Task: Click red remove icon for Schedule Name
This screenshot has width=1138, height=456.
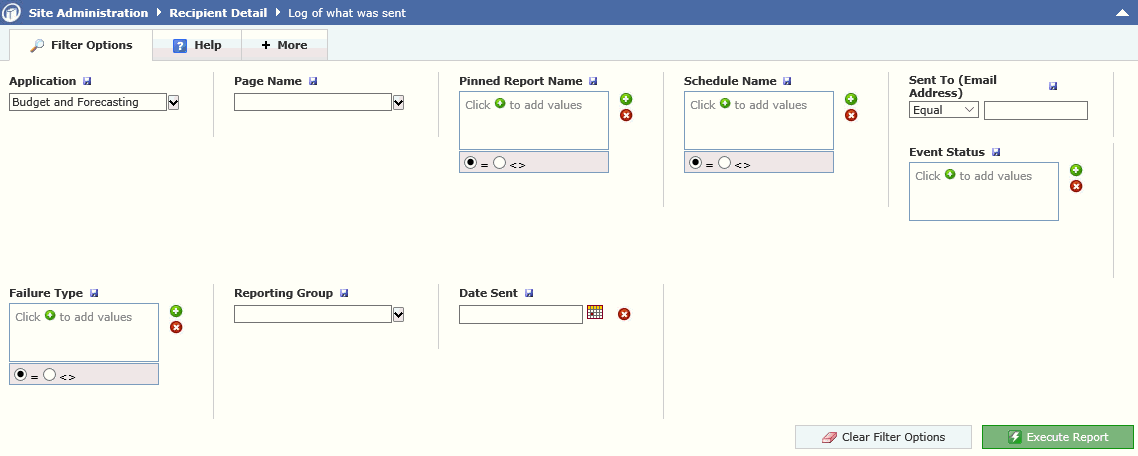Action: click(851, 115)
